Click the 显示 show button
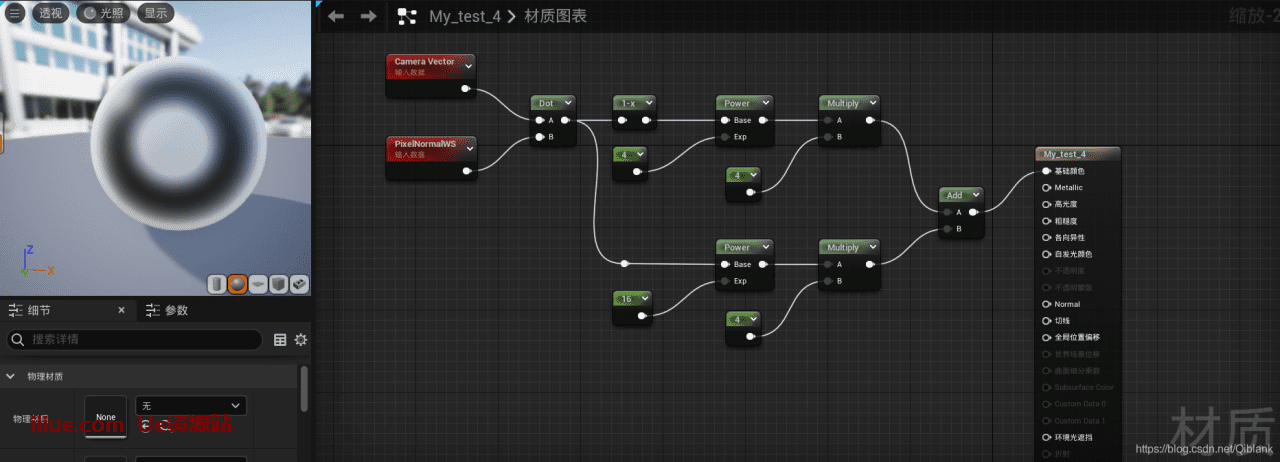The image size is (1280, 462). 155,13
